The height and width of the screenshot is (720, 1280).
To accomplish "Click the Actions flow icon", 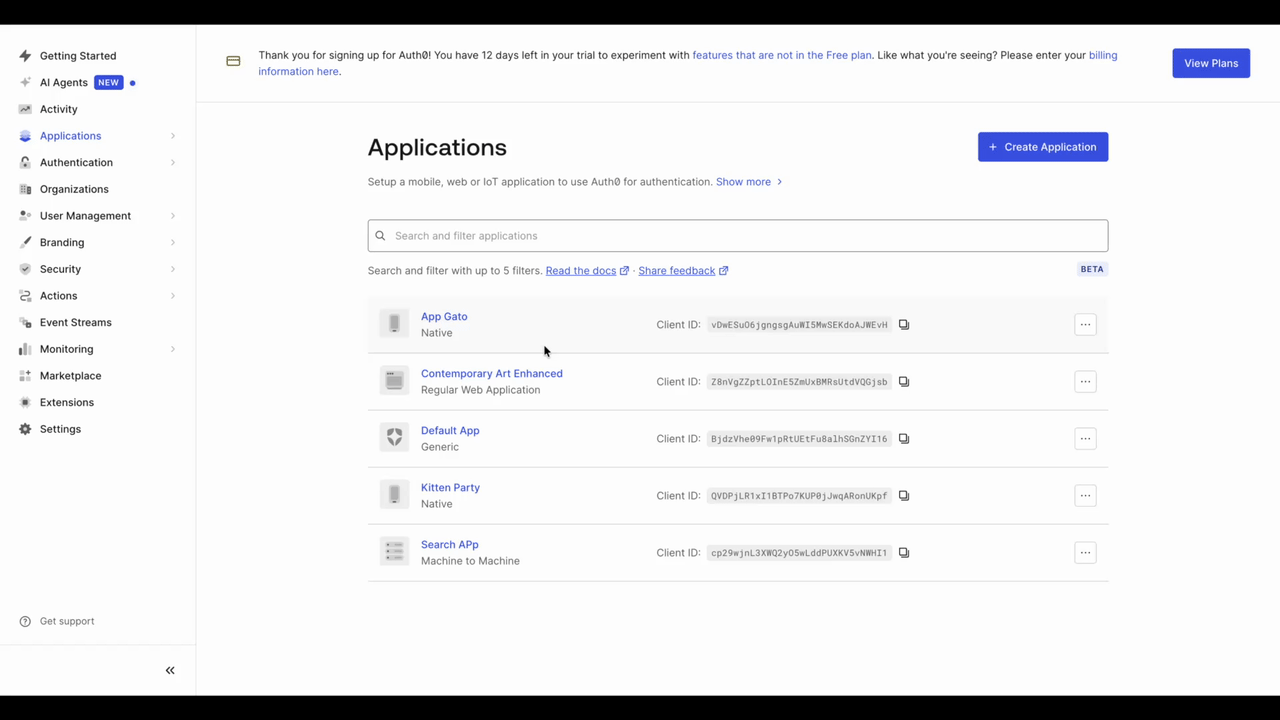I will click(25, 296).
